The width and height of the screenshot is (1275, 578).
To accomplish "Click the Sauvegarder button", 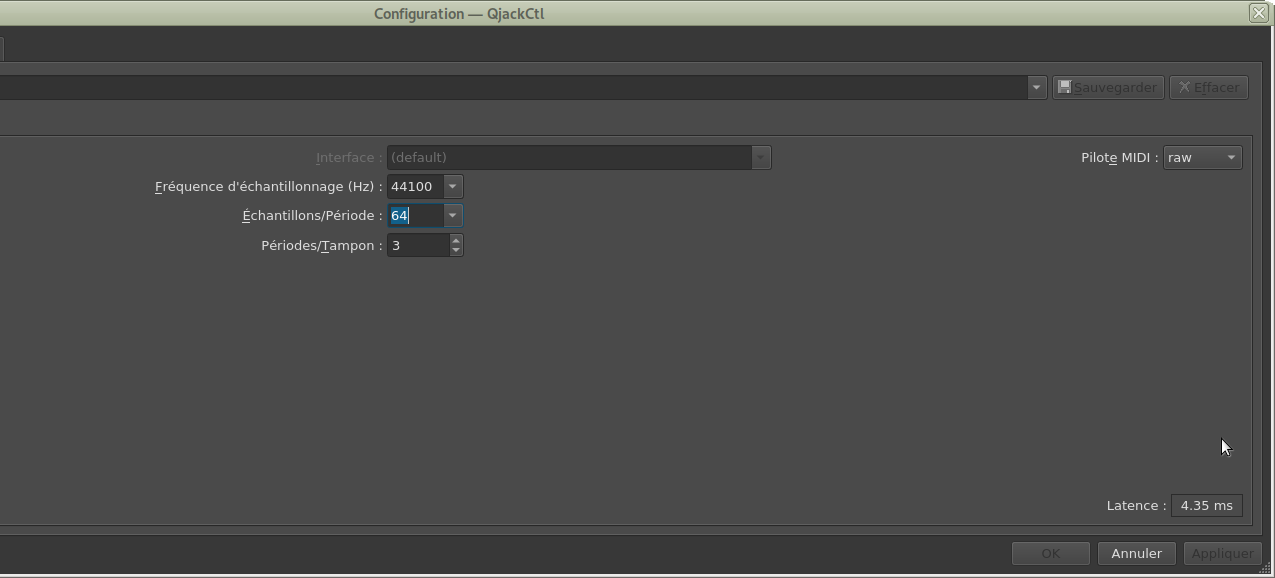I will point(1108,87).
